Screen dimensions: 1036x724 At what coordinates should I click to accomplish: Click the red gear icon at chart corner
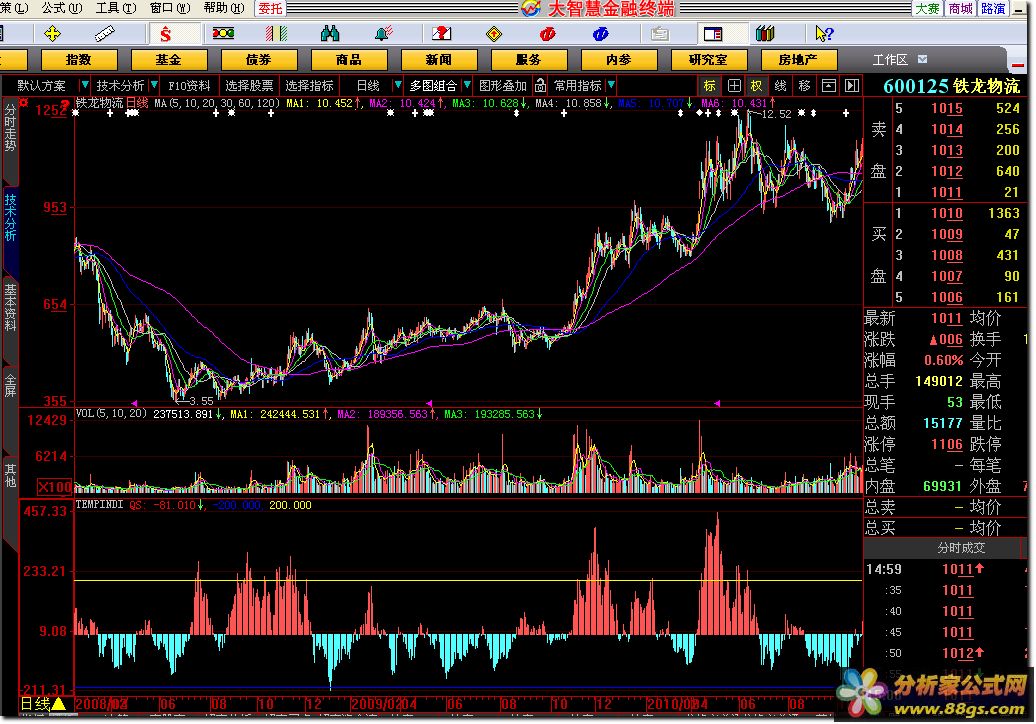click(x=24, y=102)
